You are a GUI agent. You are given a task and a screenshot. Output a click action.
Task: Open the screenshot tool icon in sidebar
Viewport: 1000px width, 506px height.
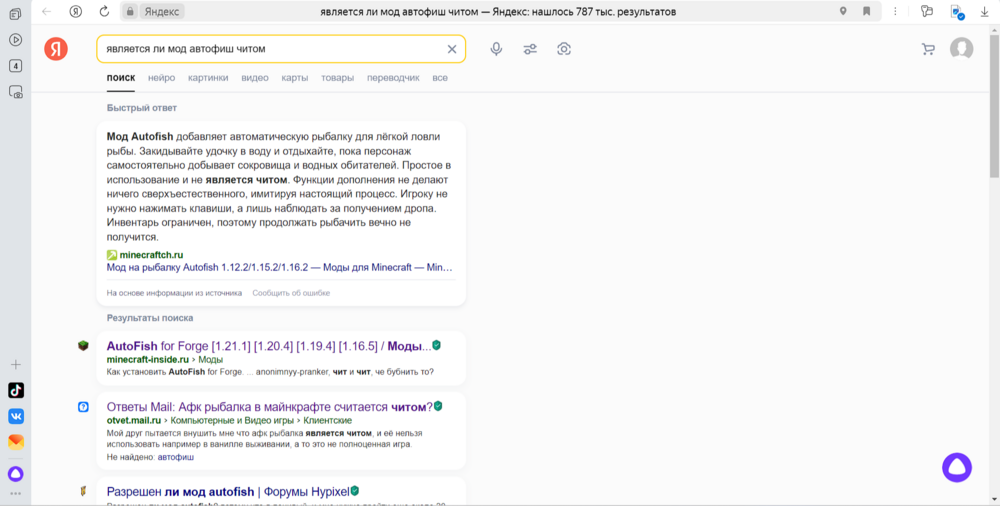tap(15, 92)
